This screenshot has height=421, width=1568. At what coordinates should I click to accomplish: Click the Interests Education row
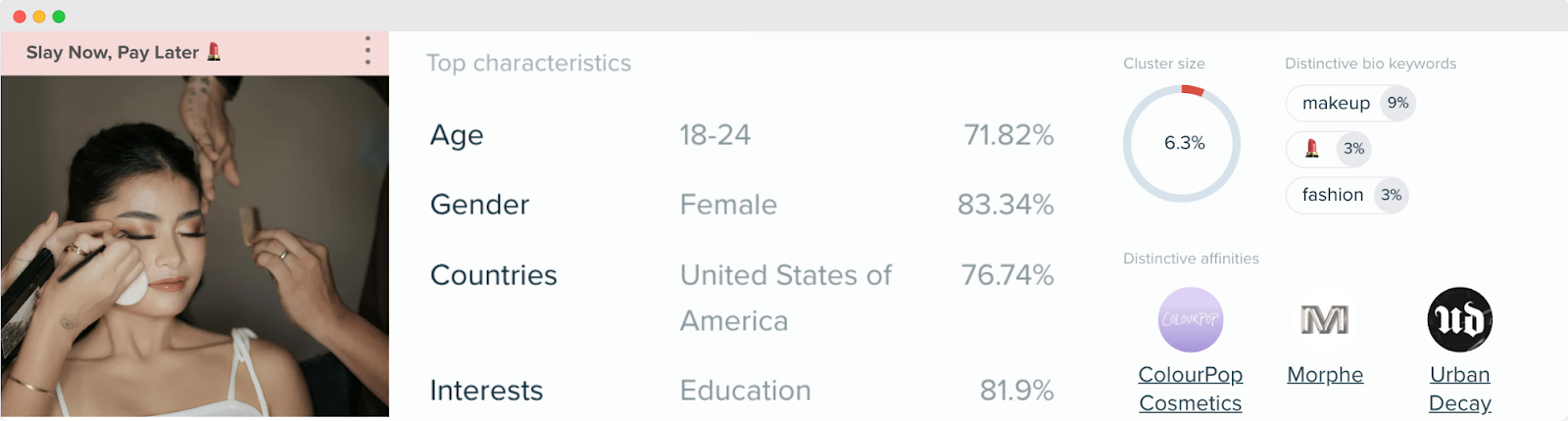(x=742, y=391)
